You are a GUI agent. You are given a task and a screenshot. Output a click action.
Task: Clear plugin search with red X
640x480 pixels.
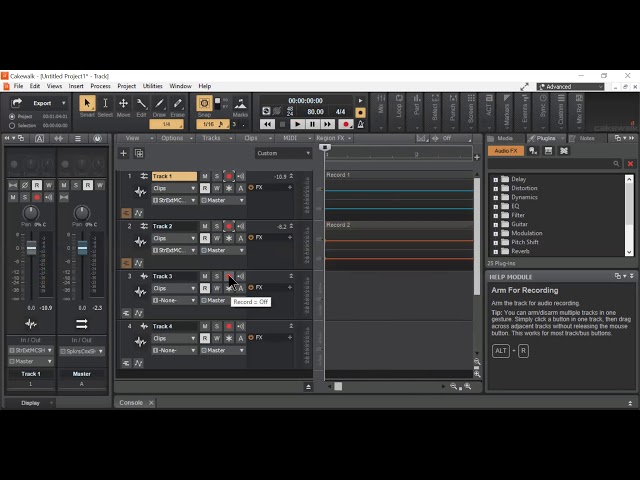click(630, 164)
